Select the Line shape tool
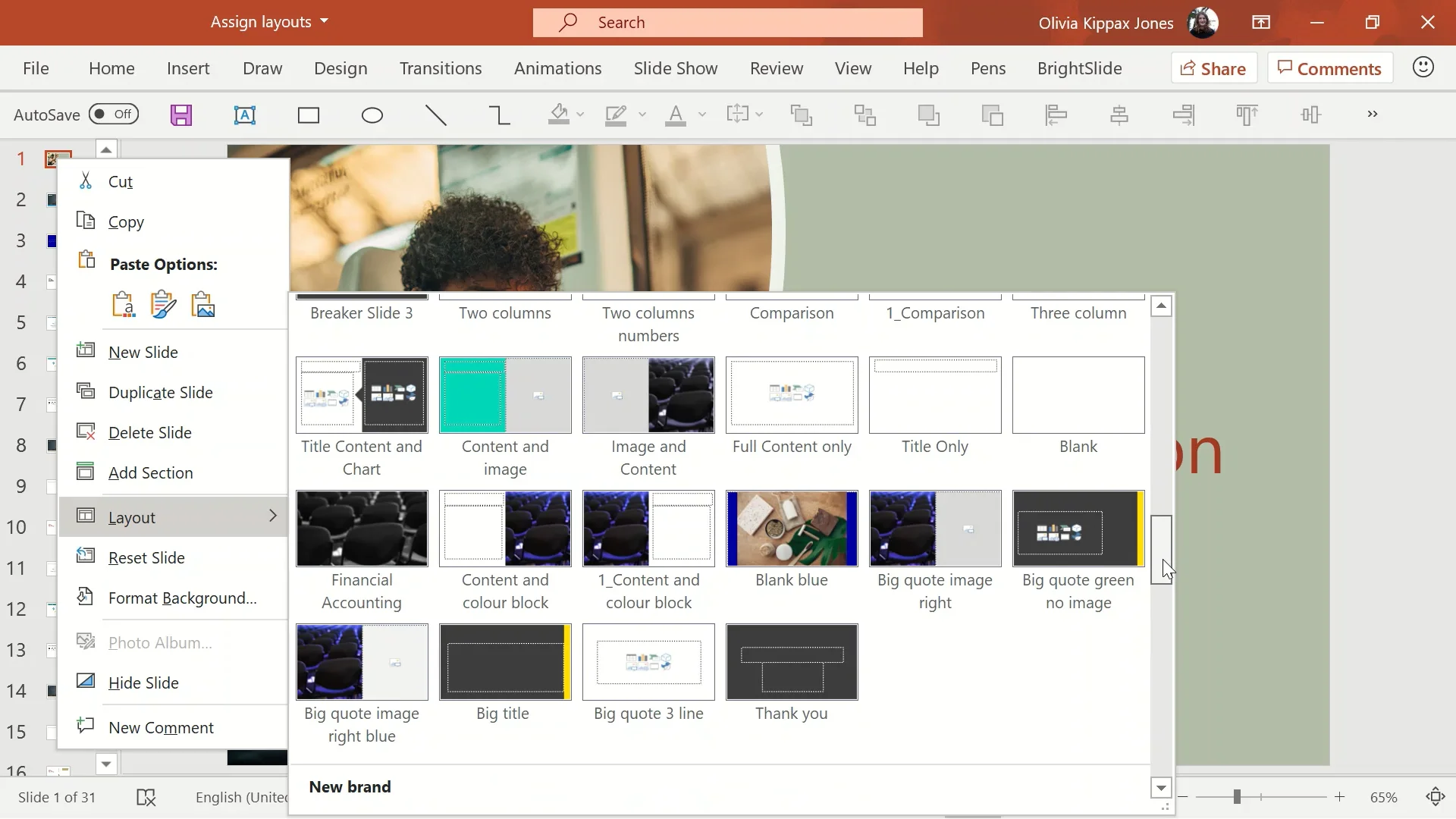1456x819 pixels. (x=436, y=115)
